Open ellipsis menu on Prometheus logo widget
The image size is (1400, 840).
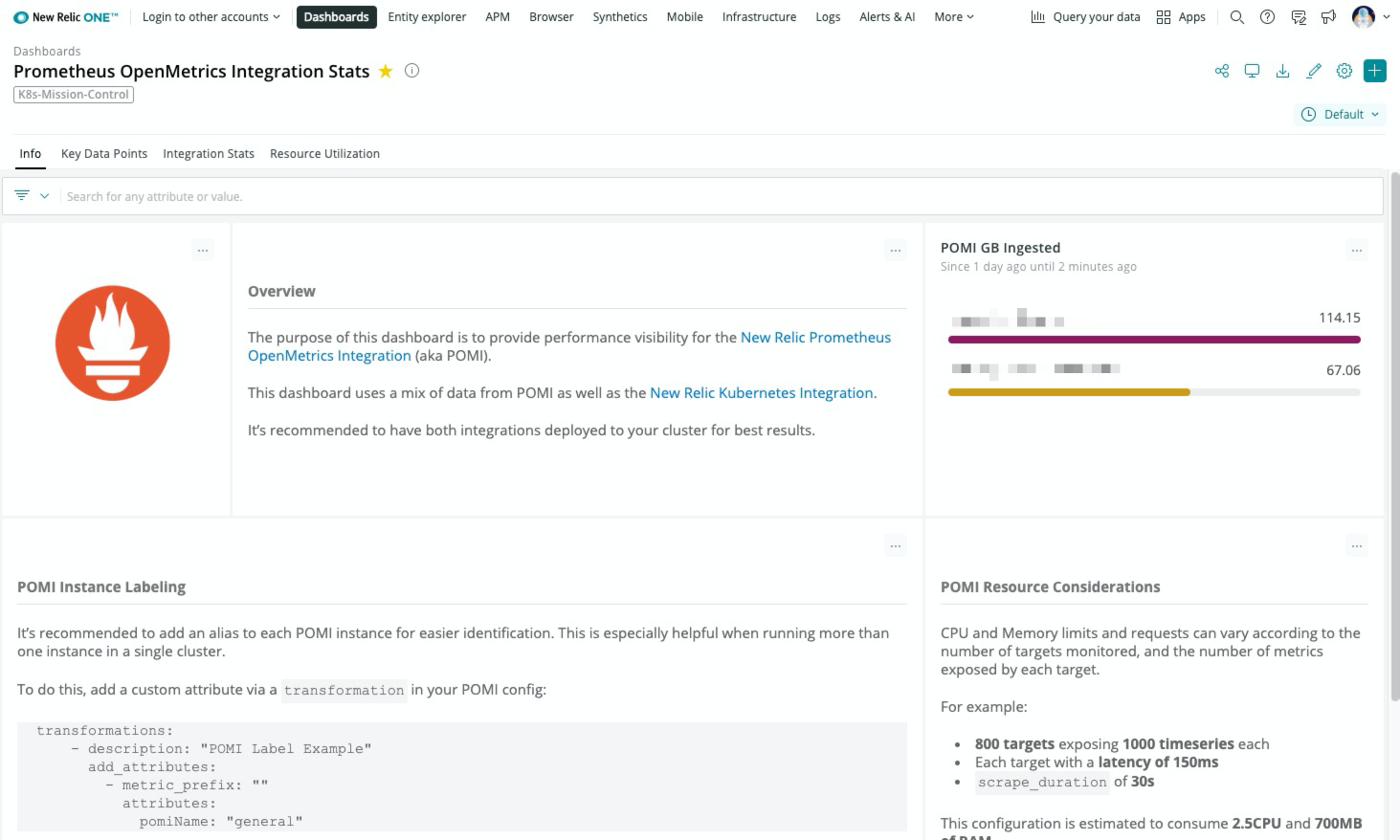(x=203, y=251)
